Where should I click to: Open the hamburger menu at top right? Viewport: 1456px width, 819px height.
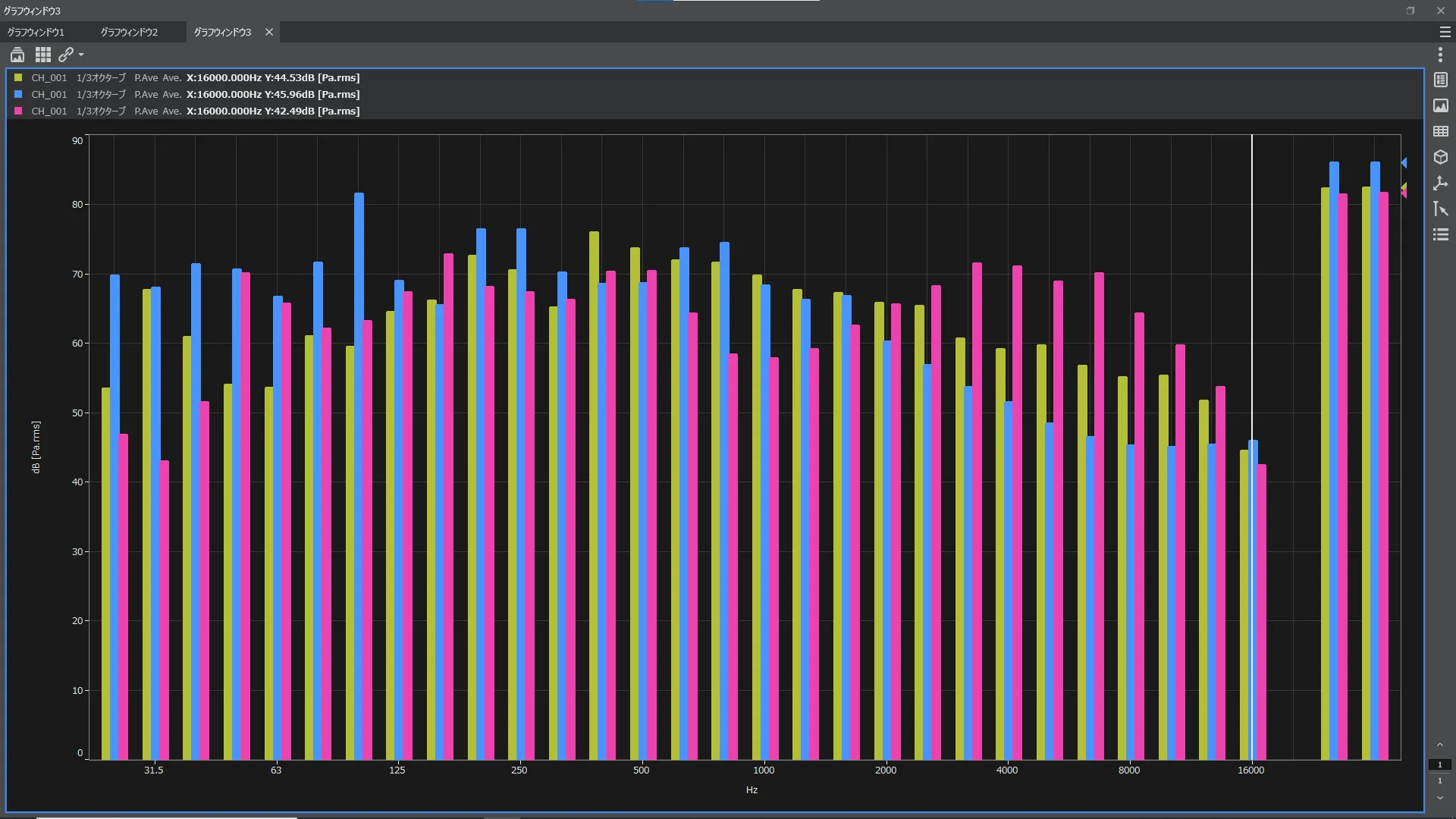coord(1445,32)
